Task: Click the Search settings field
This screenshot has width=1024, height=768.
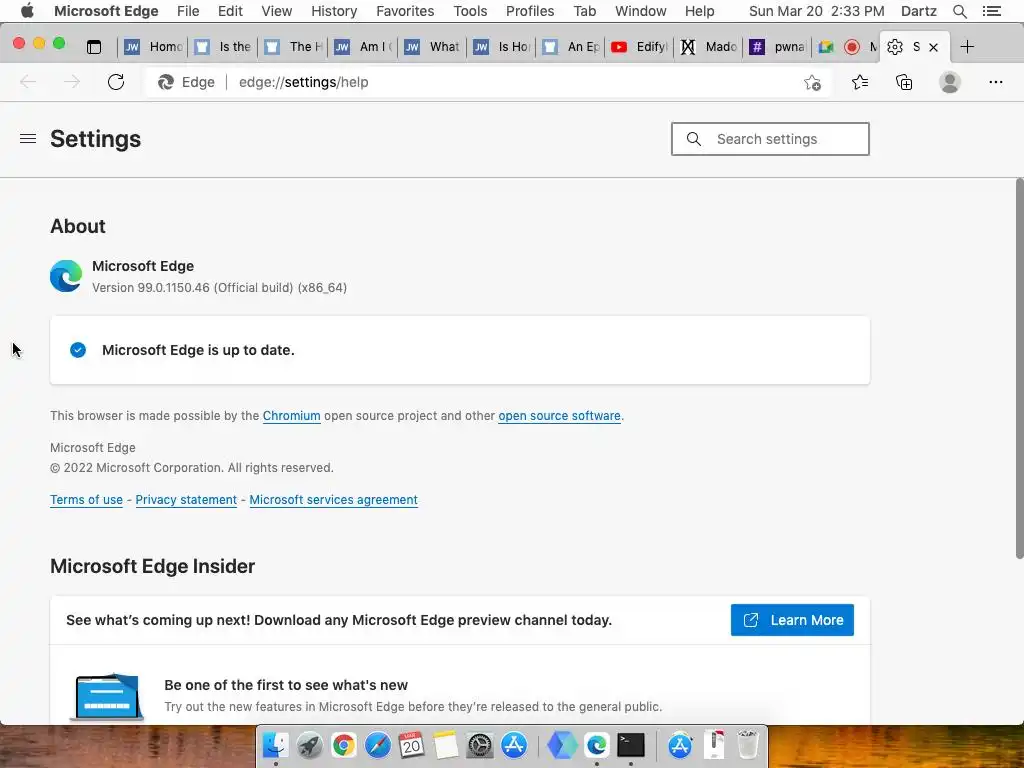Action: 770,139
